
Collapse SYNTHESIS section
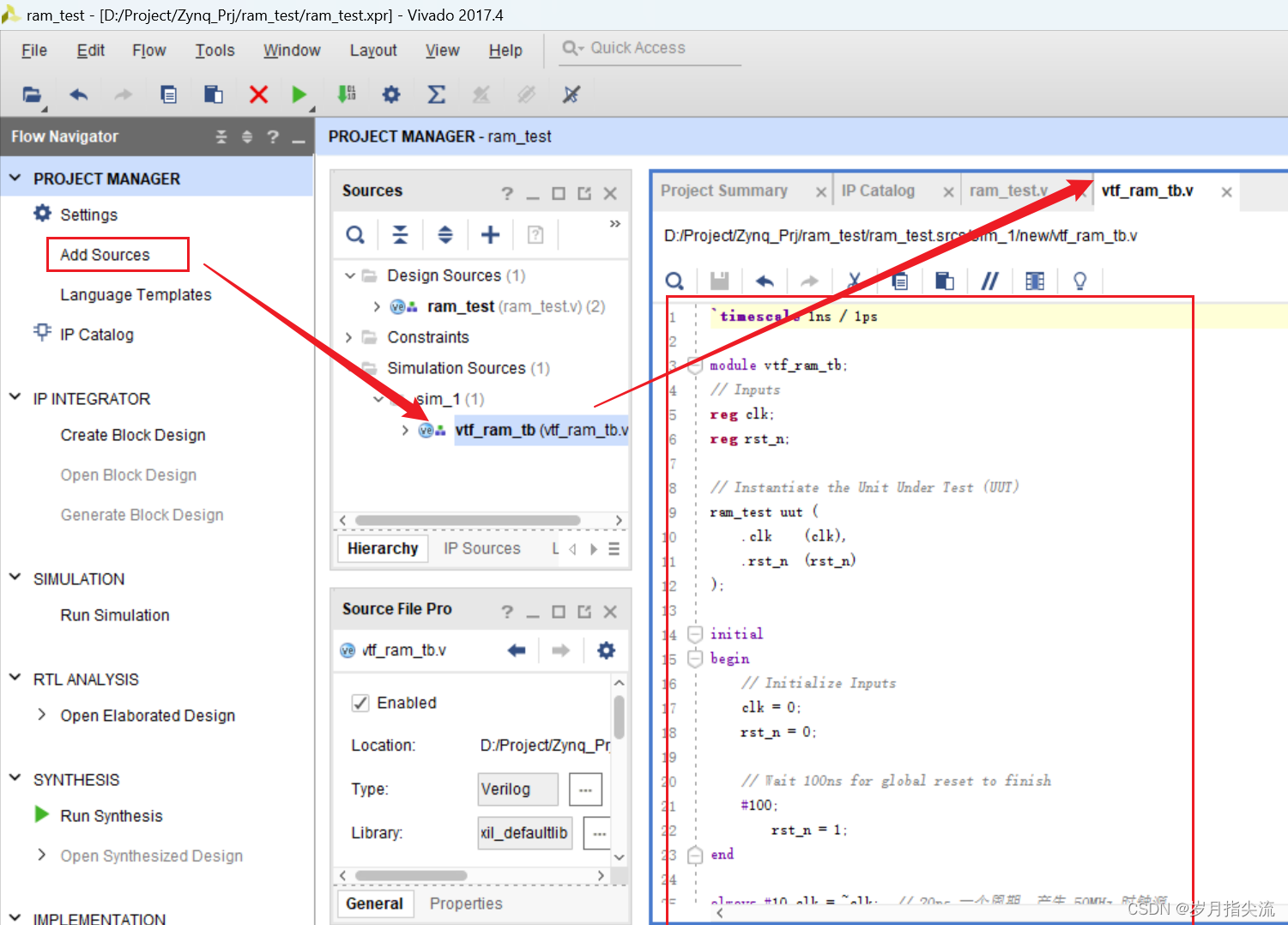click(15, 778)
